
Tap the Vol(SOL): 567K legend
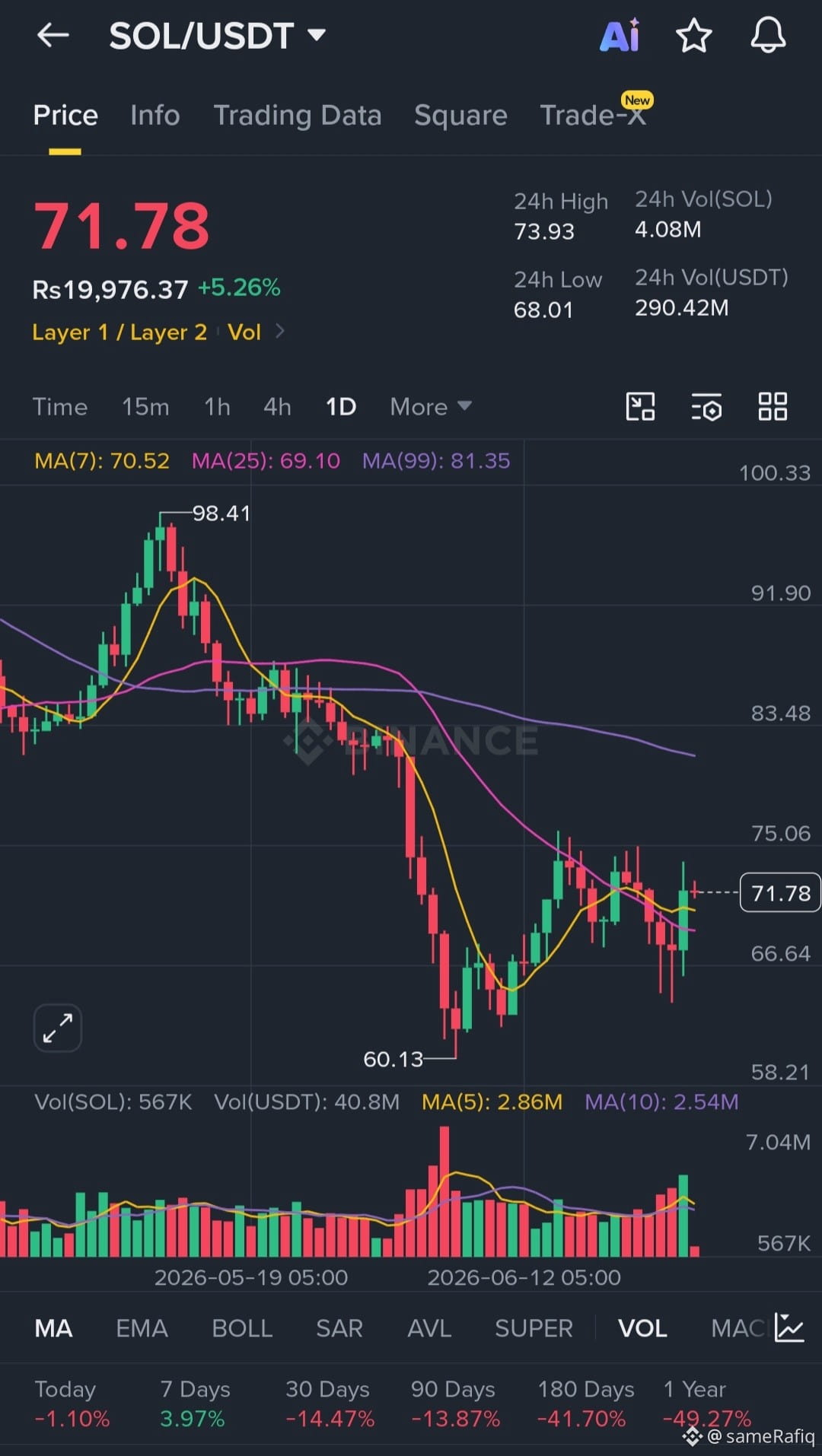click(113, 1102)
